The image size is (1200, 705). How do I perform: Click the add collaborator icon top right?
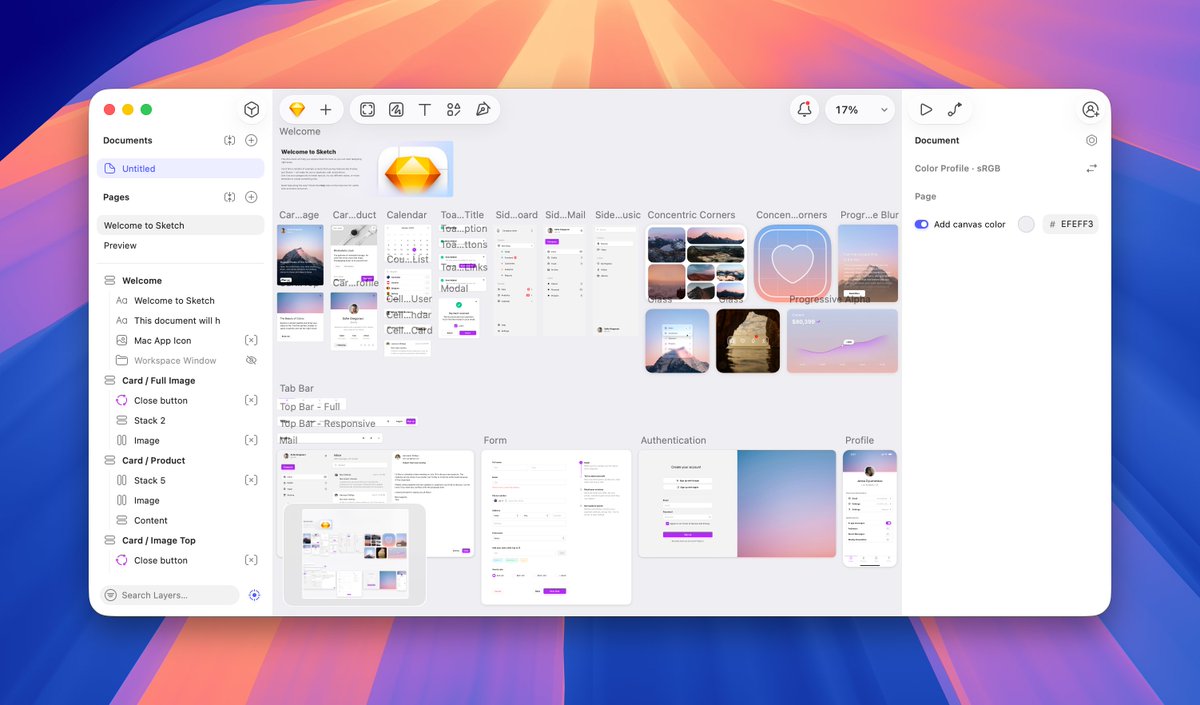pos(1090,109)
